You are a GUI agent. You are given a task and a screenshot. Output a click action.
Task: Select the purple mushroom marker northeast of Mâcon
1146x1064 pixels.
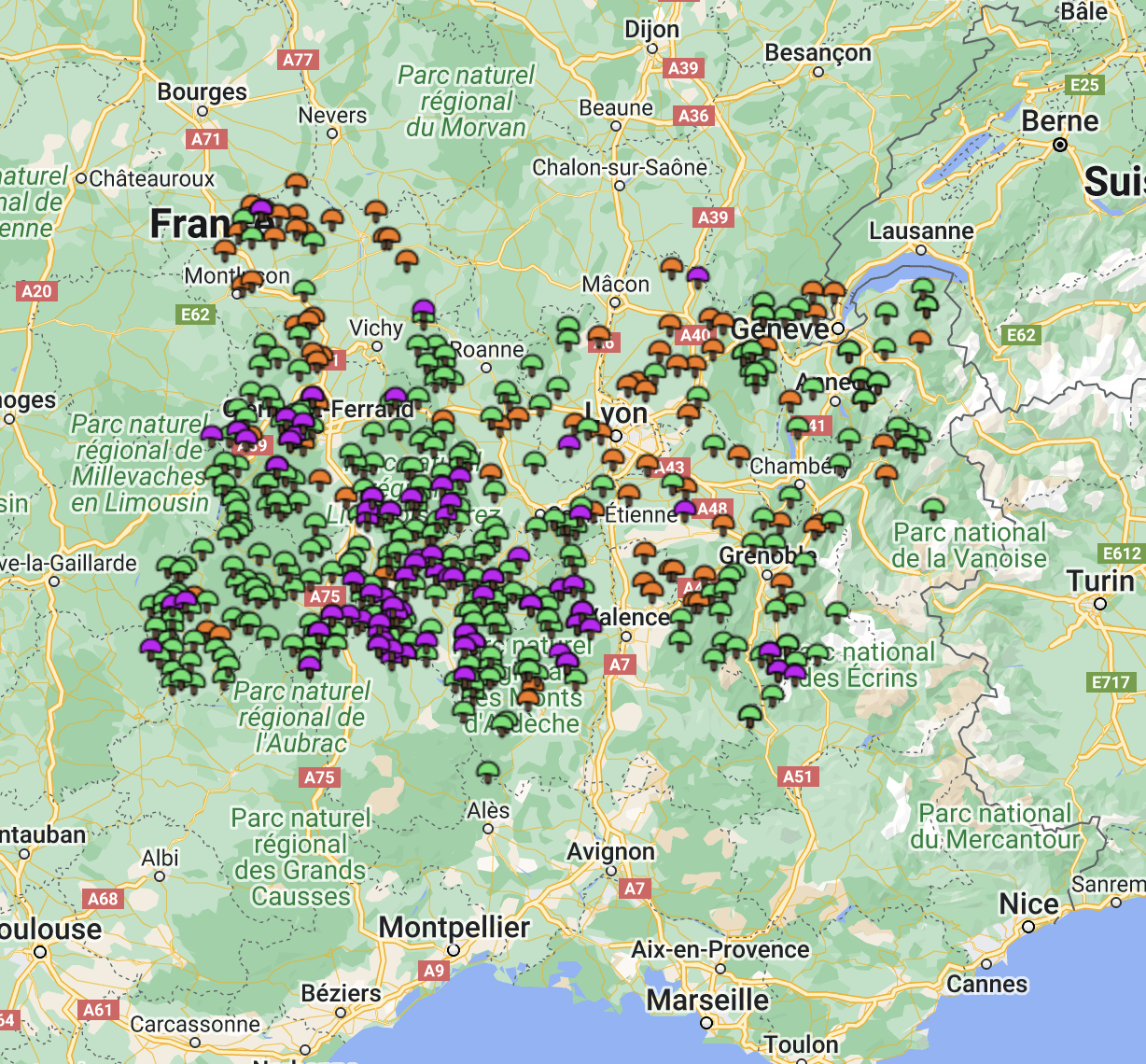pos(697,276)
